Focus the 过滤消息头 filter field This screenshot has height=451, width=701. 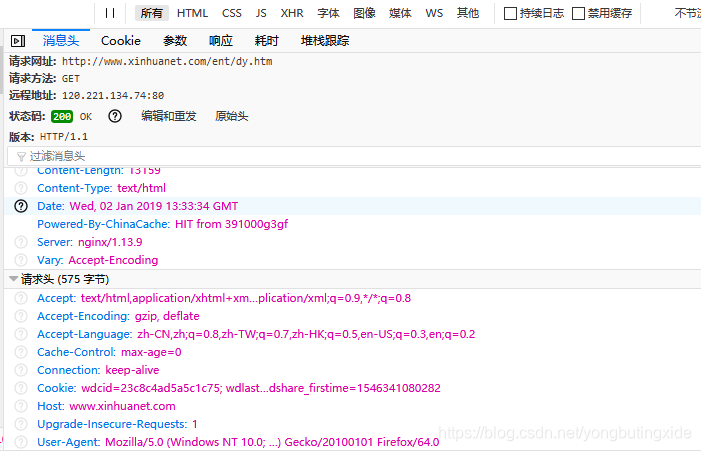pos(354,156)
